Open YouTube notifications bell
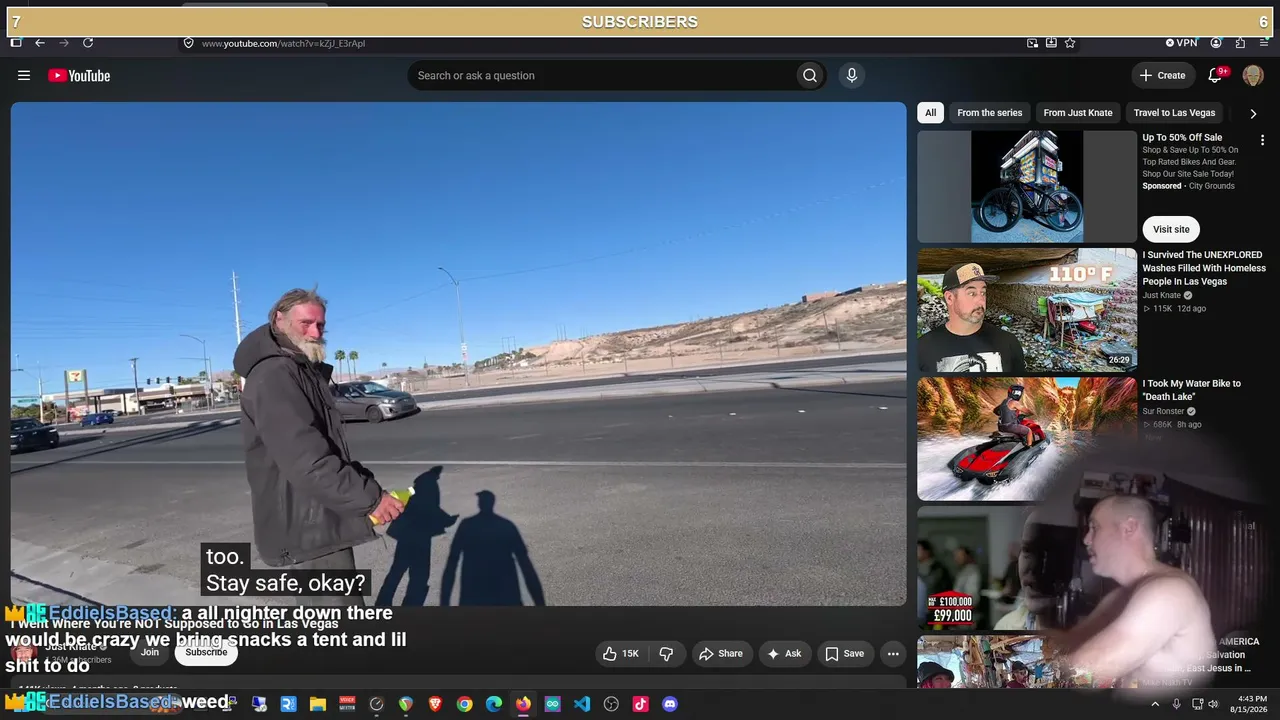The width and height of the screenshot is (1280, 720). pyautogui.click(x=1216, y=76)
